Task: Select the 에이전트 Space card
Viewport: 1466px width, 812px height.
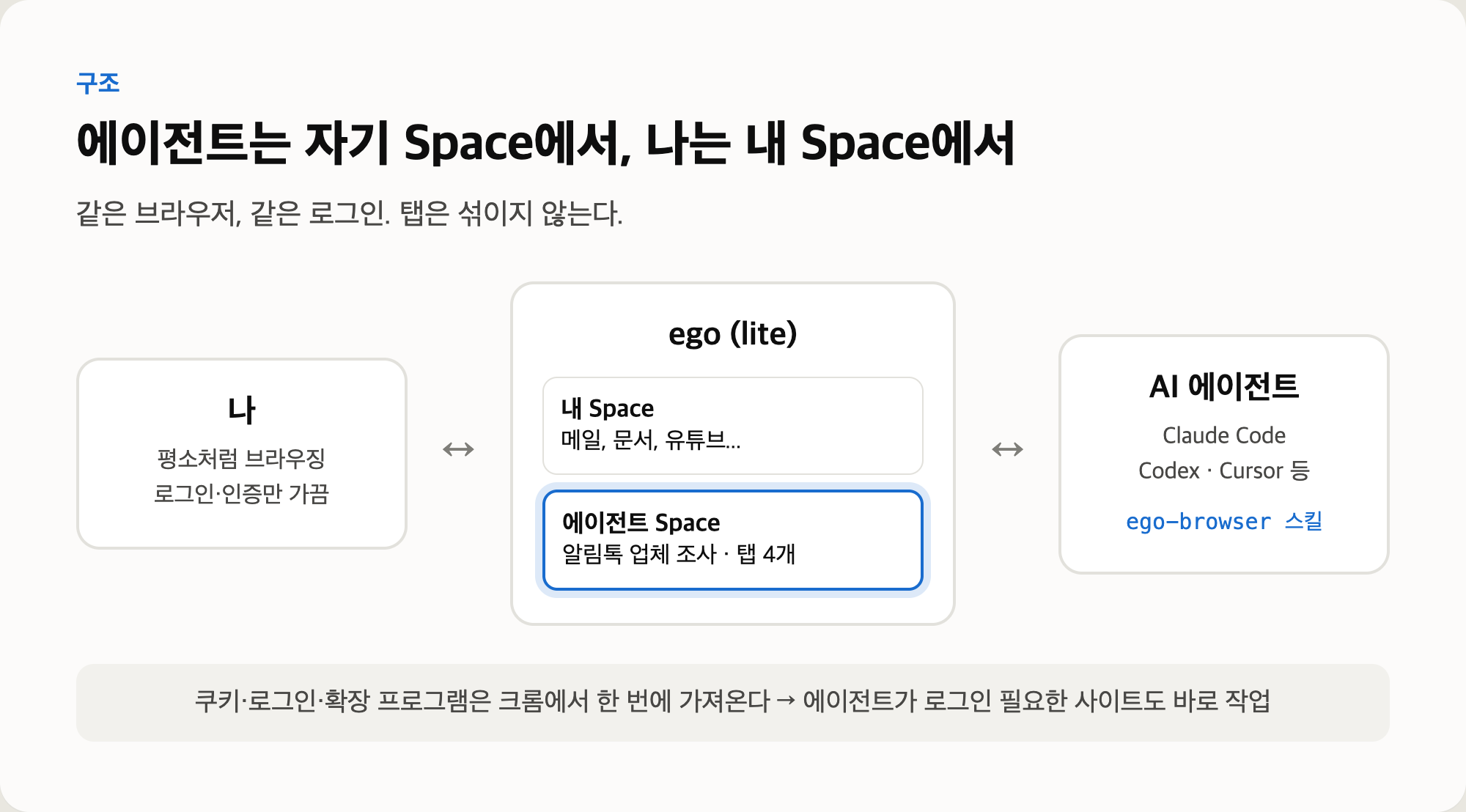Action: click(x=733, y=540)
